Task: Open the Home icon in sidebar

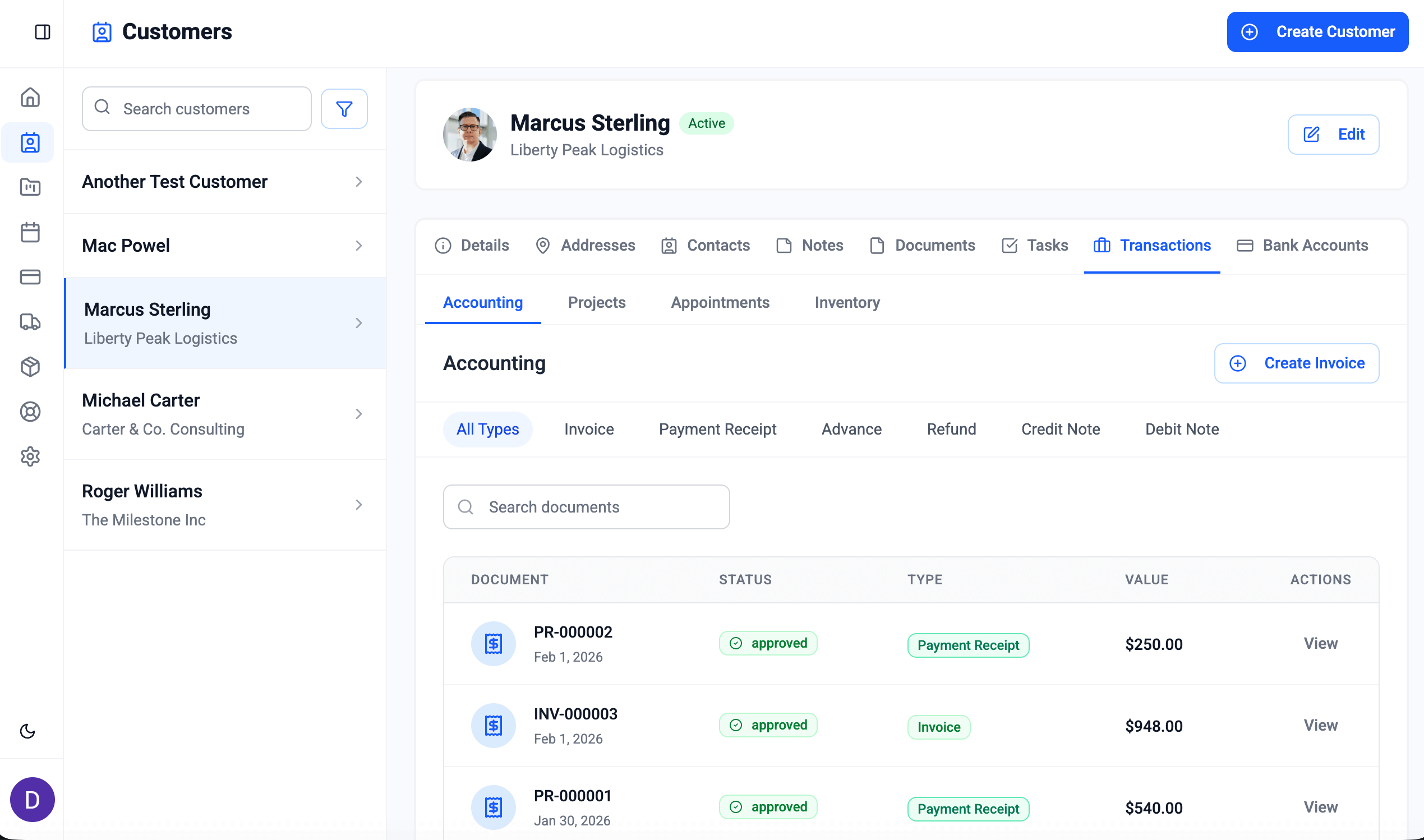Action: coord(30,98)
